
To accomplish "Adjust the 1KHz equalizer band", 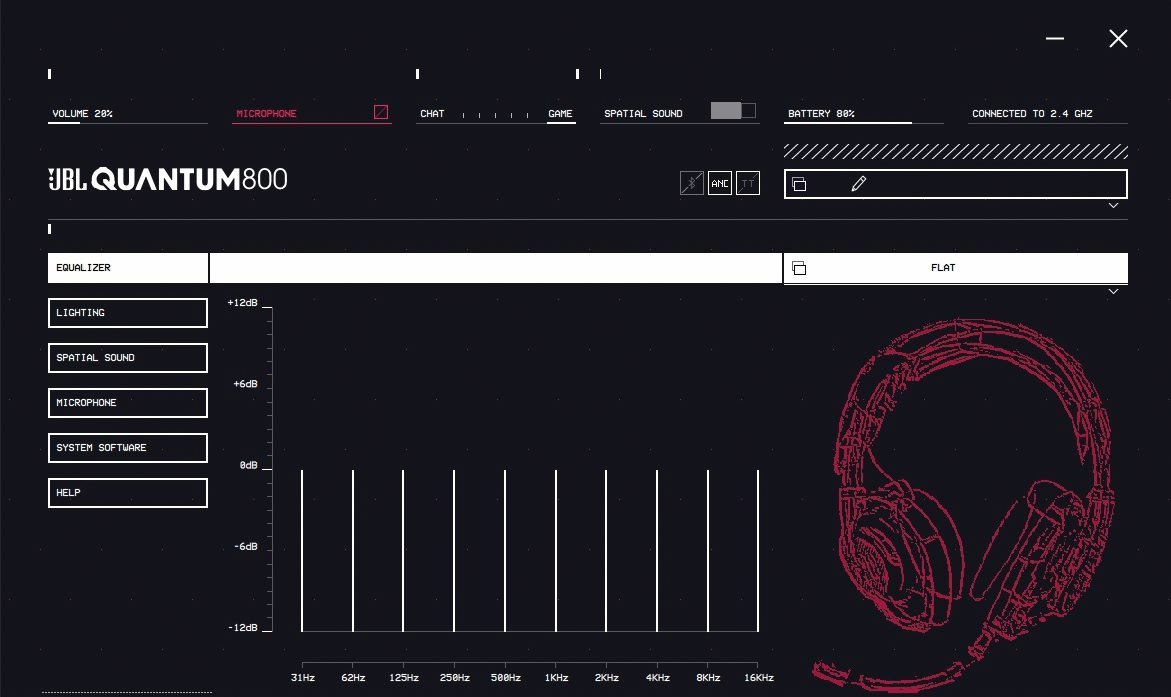I will (x=556, y=551).
